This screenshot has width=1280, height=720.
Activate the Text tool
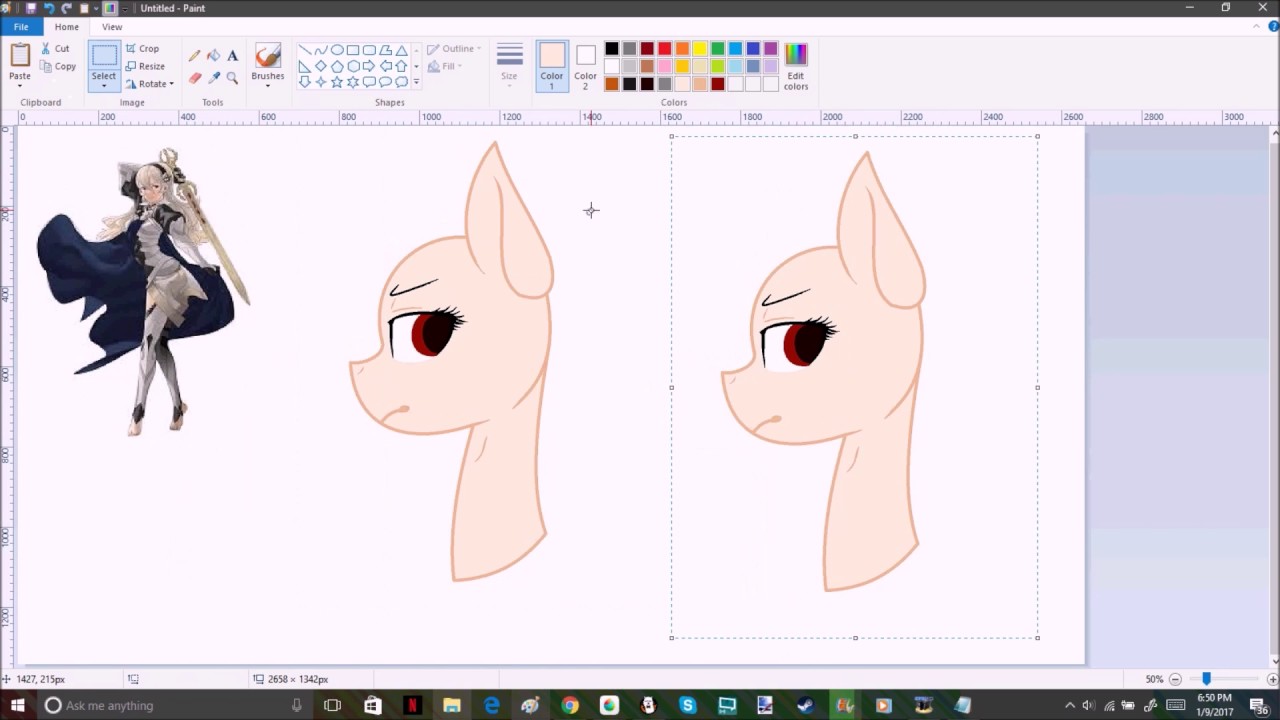(x=232, y=56)
